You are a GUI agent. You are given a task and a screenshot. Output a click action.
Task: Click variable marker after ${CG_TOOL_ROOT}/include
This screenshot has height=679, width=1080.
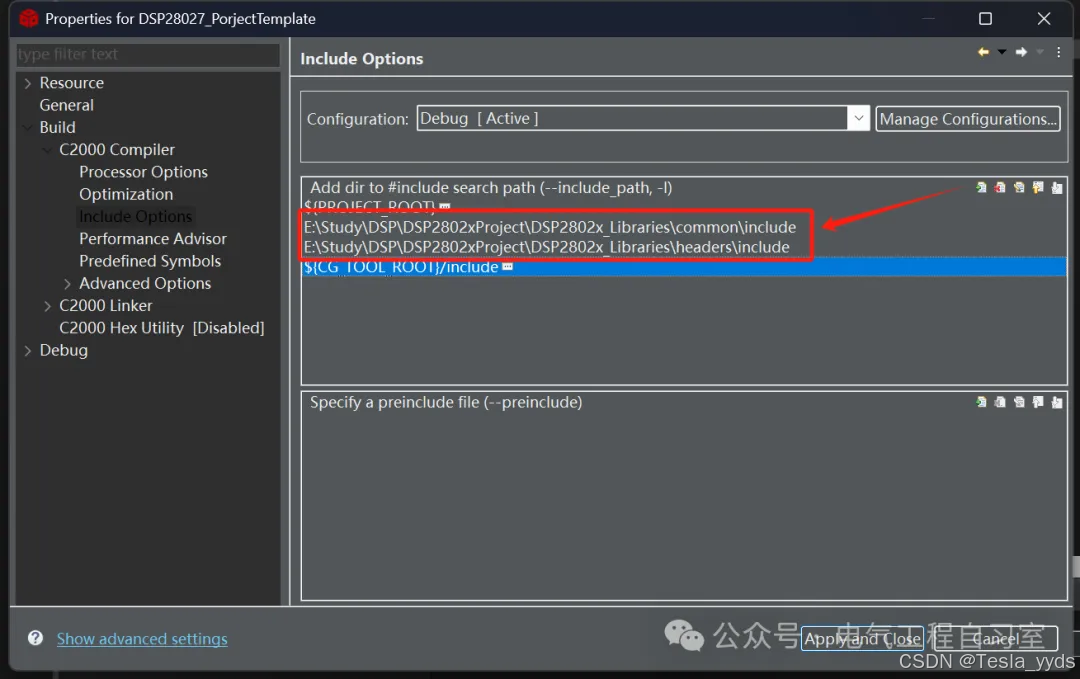tap(508, 267)
